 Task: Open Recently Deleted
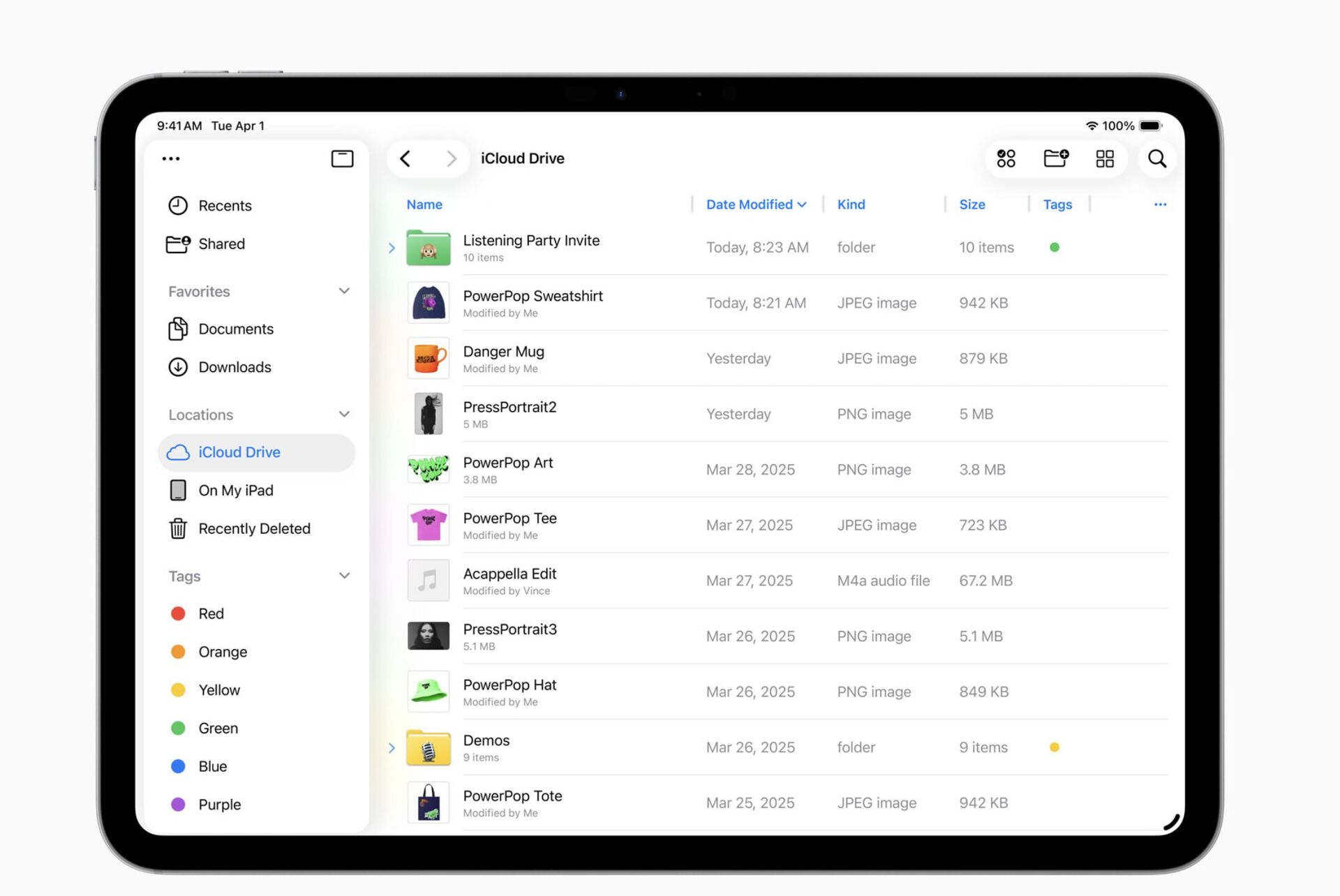pos(257,528)
